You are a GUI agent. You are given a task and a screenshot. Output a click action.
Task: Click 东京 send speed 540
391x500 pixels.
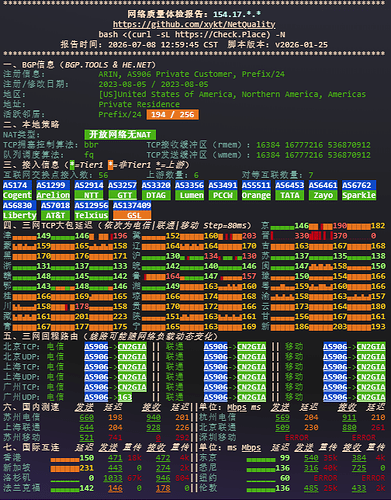[311, 458]
